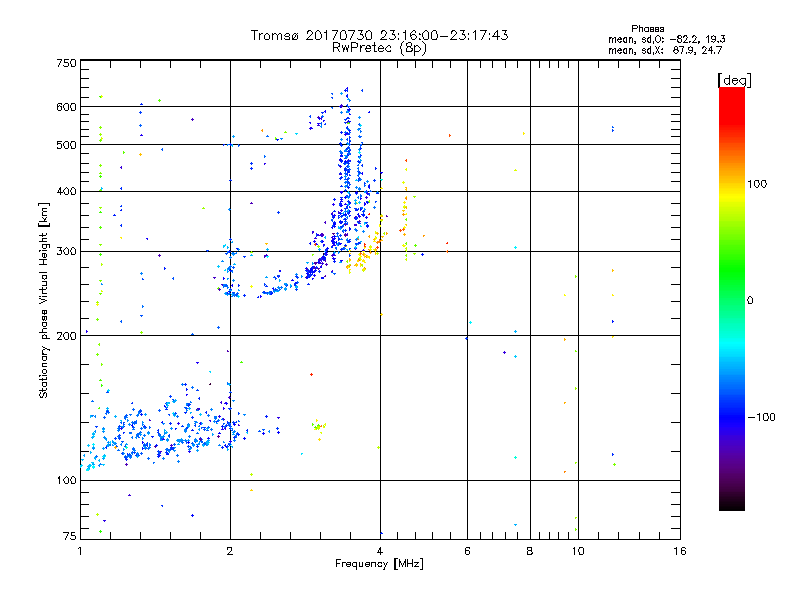This screenshot has width=800, height=600.
Task: Click the black end of the colorbar
Action: coord(732,504)
